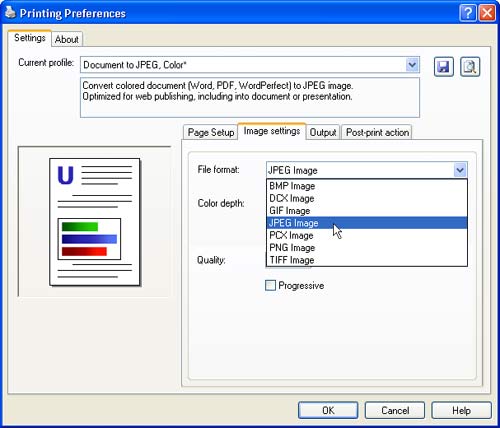Screen dimensions: 500x428
Task: Click the title bar question mark help button
Action: coord(467,13)
